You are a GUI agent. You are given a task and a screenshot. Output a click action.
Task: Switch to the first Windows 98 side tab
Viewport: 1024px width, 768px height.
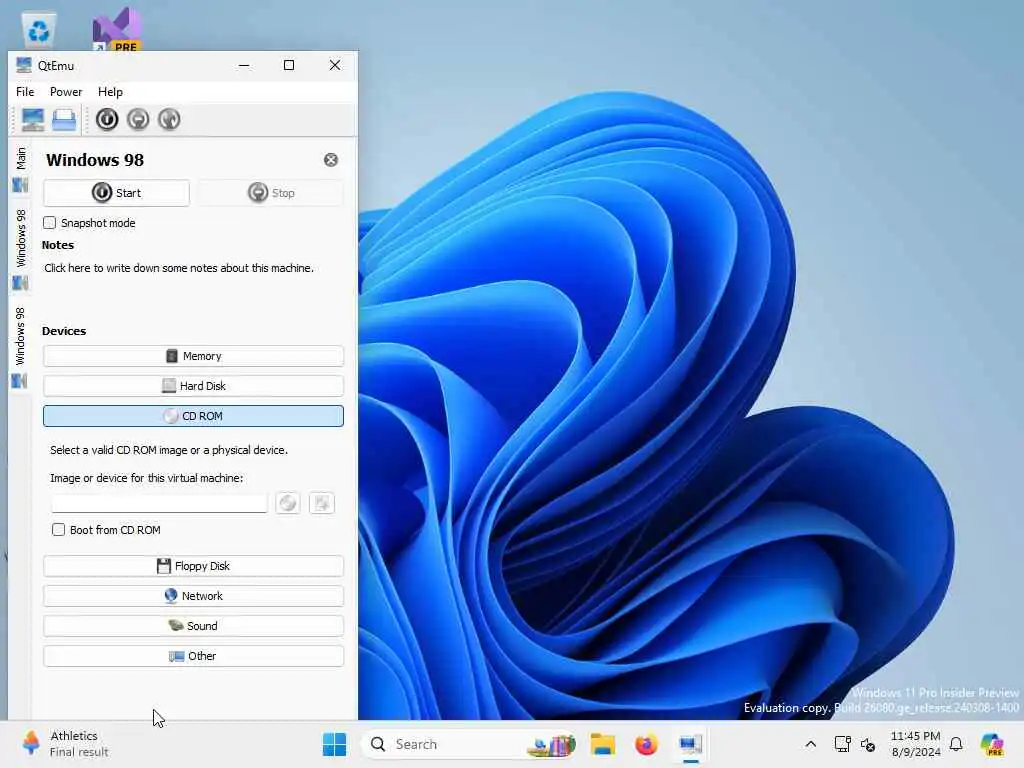[20, 248]
